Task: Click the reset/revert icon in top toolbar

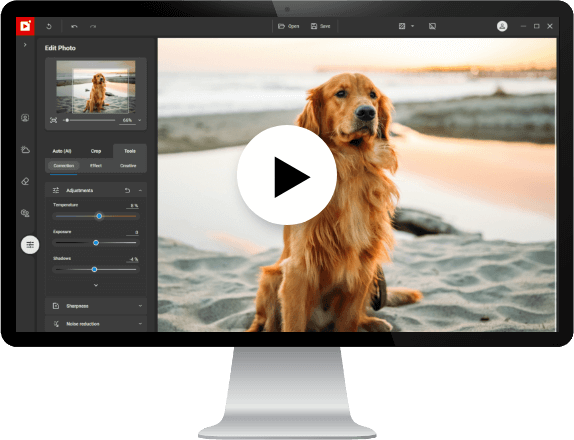Action: tap(49, 26)
